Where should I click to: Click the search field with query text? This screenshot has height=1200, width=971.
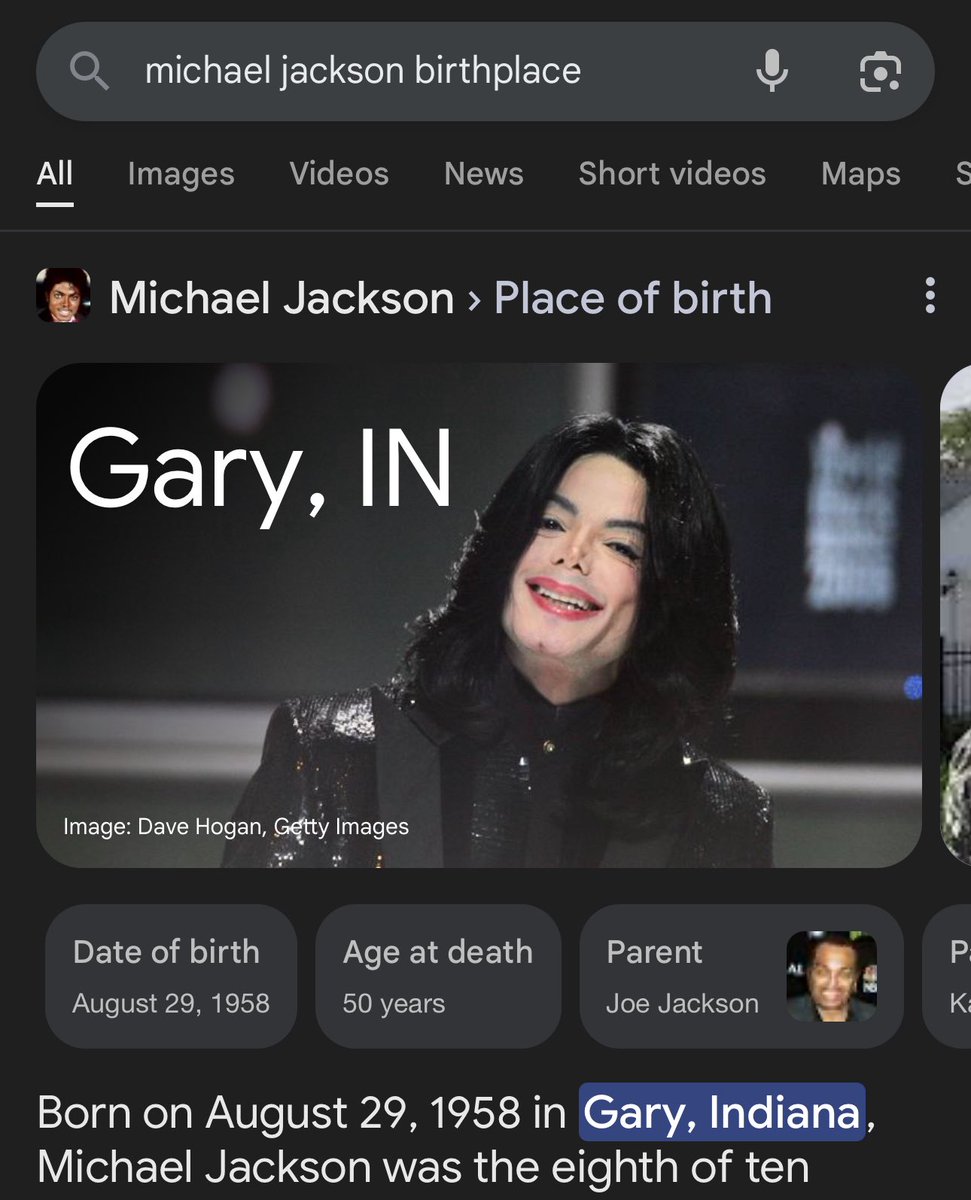[485, 71]
